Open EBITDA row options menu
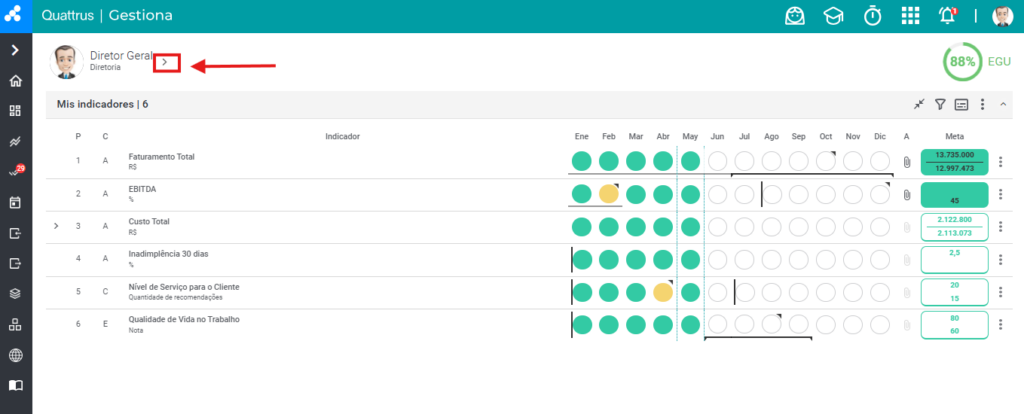The height and width of the screenshot is (414, 1024). coord(1000,194)
